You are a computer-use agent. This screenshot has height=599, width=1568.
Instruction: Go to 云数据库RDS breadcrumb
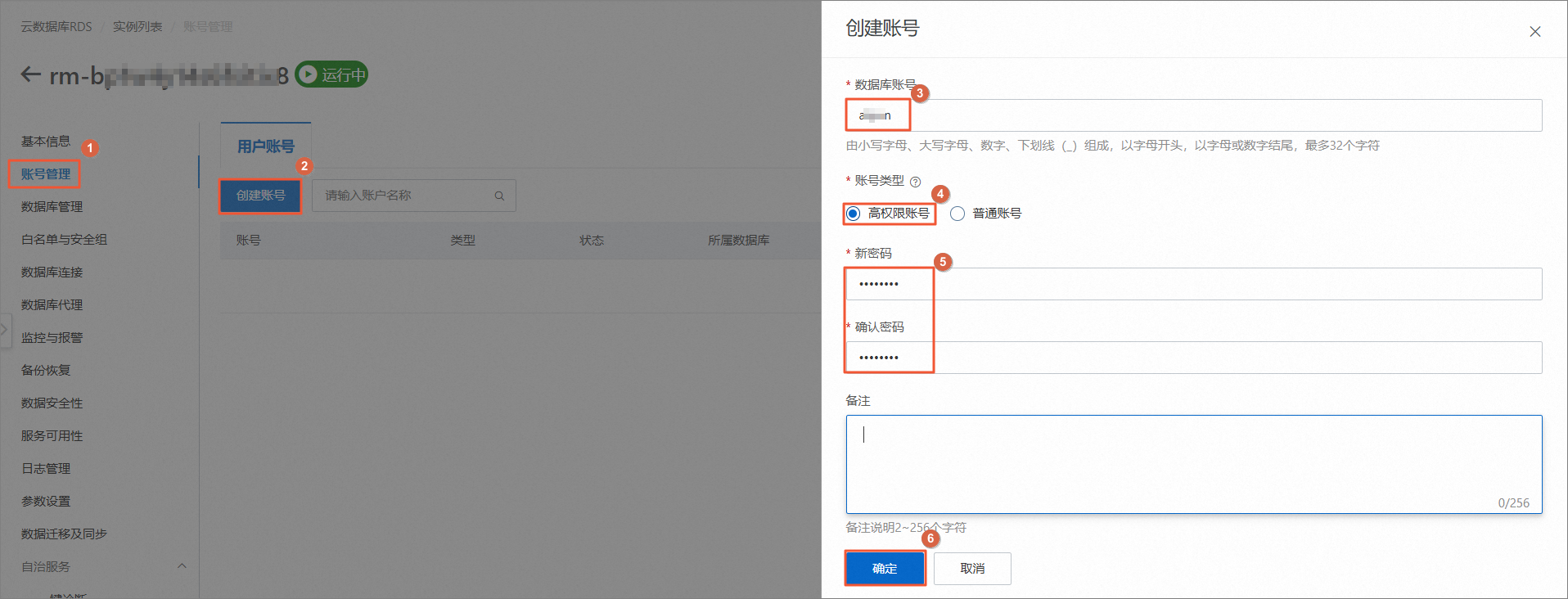pyautogui.click(x=56, y=27)
